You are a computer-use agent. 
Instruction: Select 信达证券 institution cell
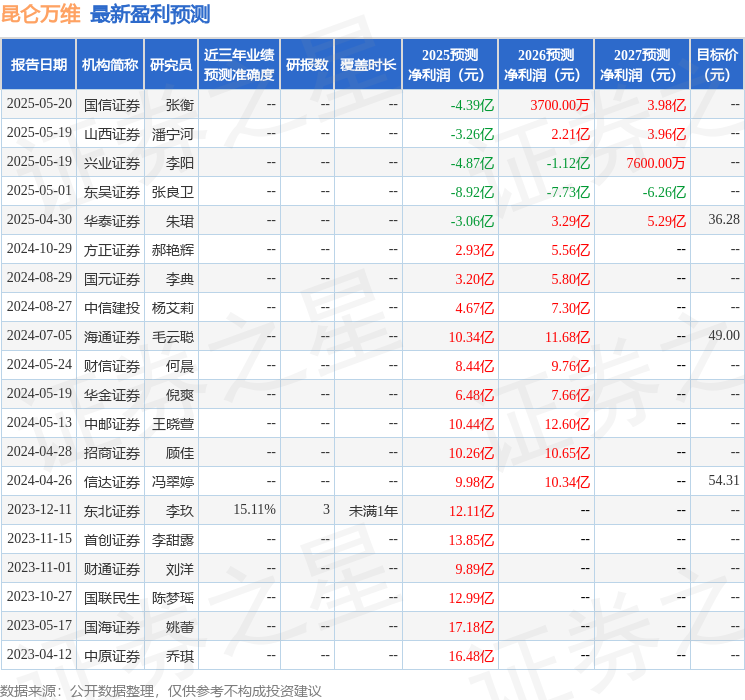point(112,482)
